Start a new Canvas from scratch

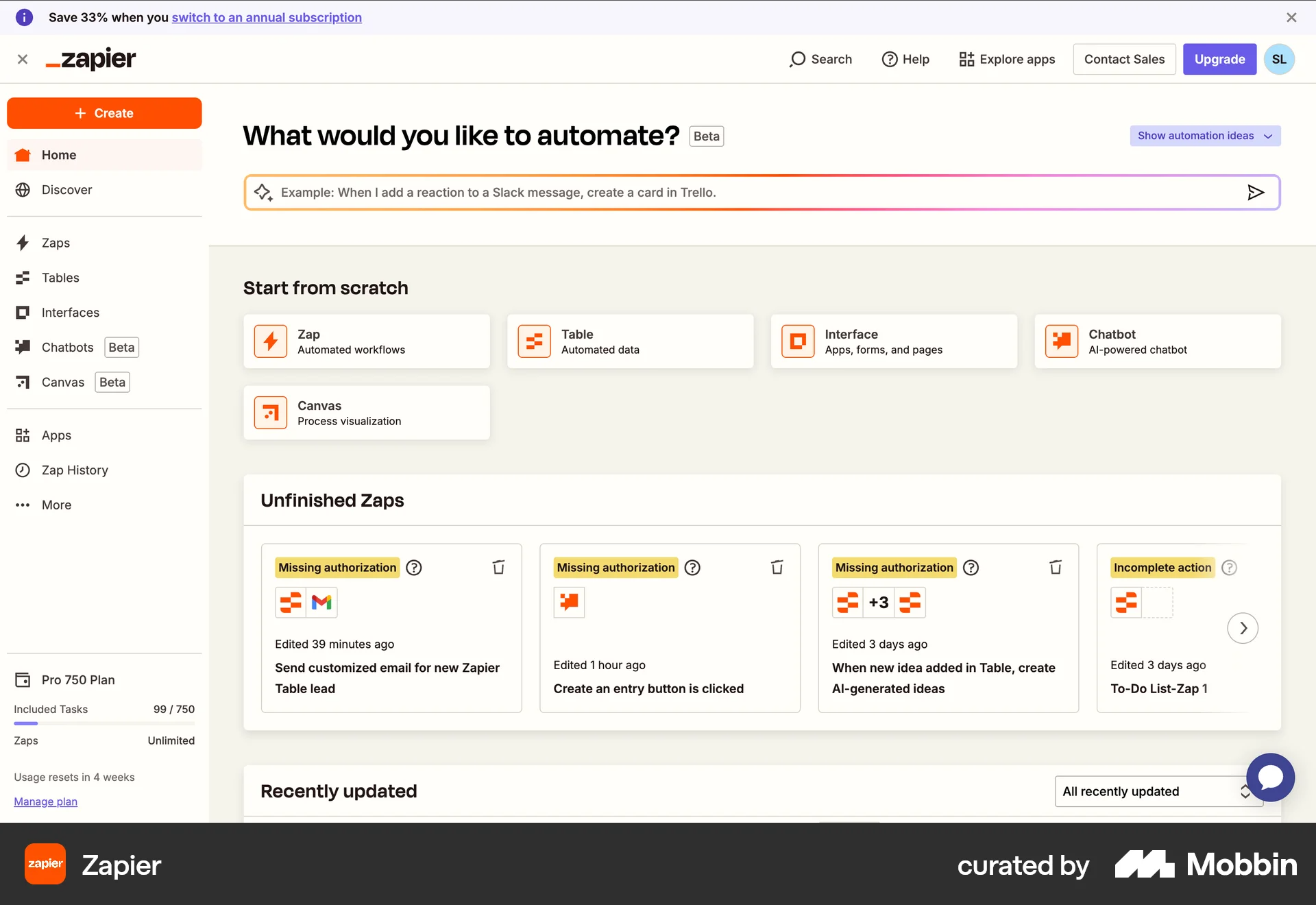coord(367,413)
